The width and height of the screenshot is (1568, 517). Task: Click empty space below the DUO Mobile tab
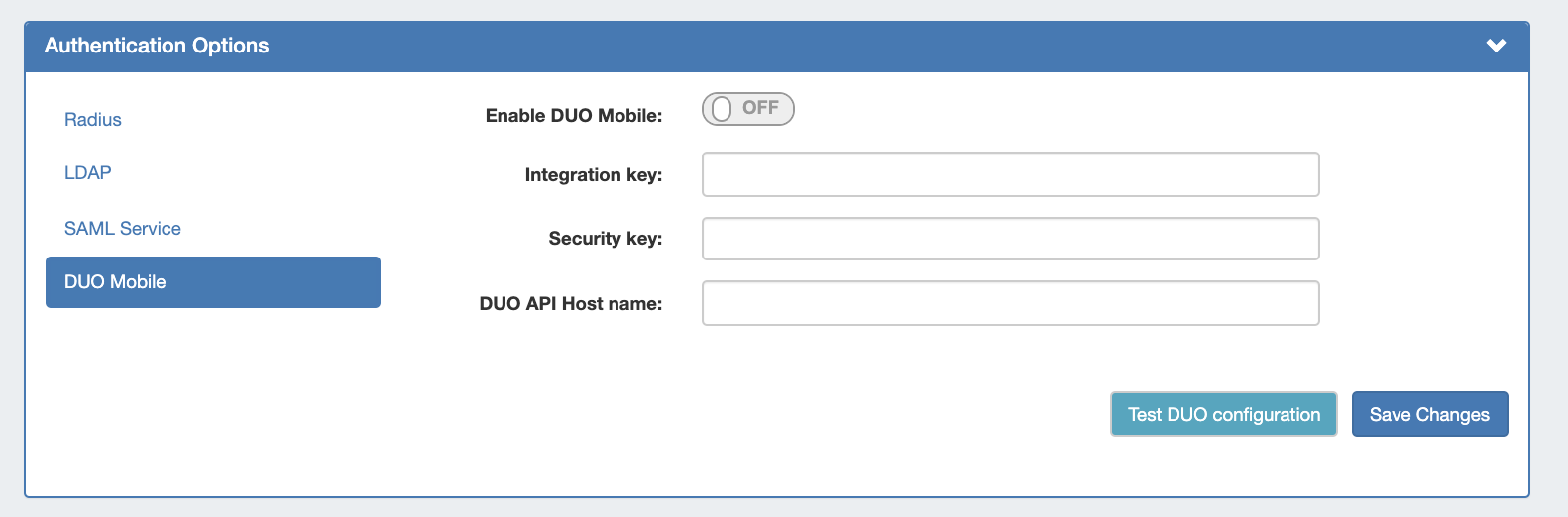(212, 396)
